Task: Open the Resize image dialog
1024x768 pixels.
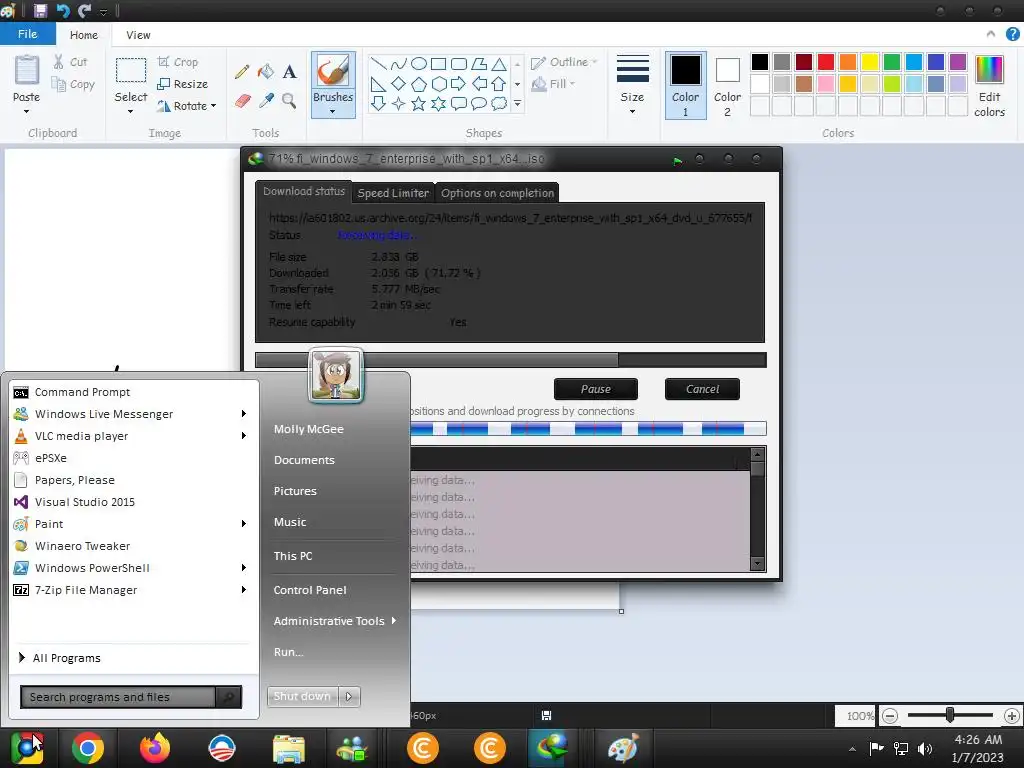Action: 183,84
